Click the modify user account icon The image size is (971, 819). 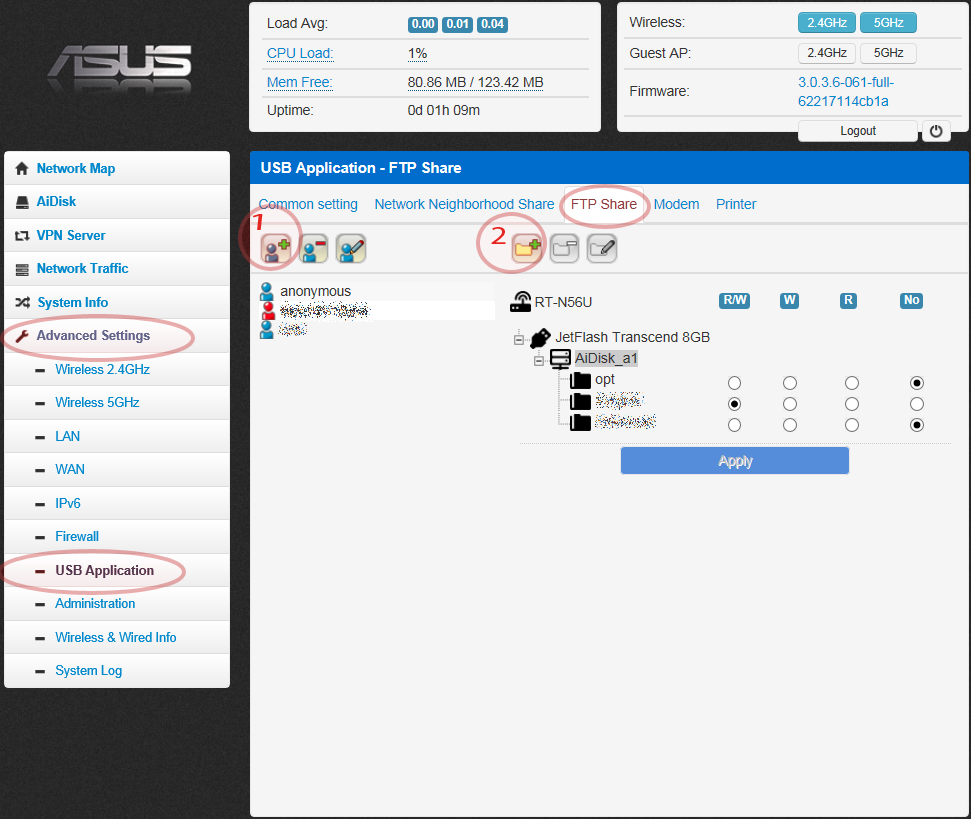coord(351,250)
